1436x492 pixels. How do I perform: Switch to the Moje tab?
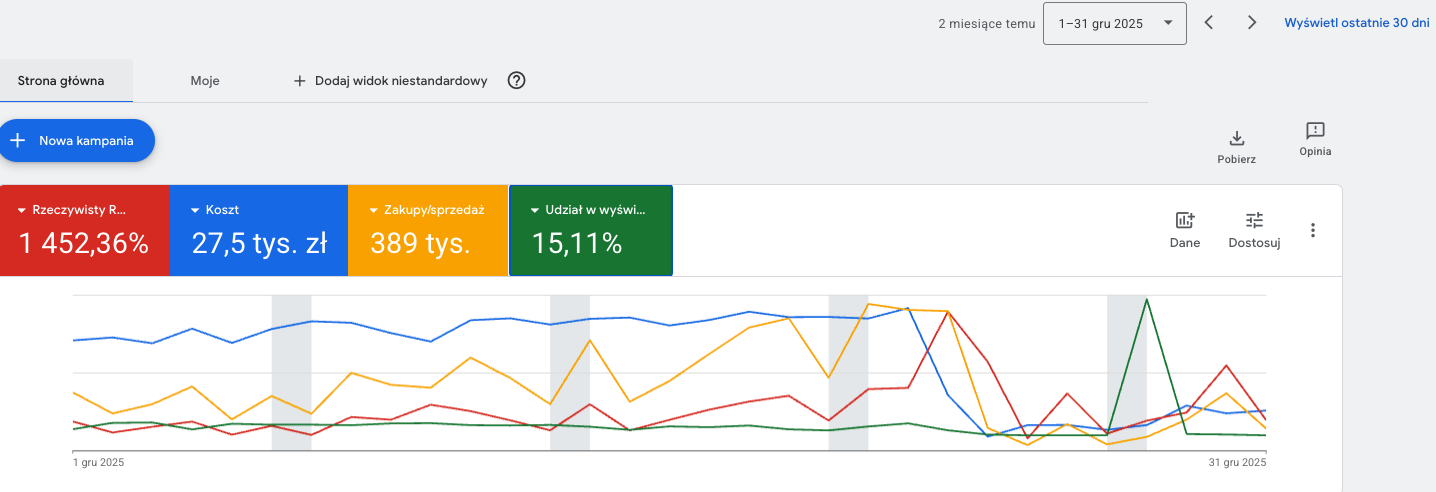tap(205, 81)
